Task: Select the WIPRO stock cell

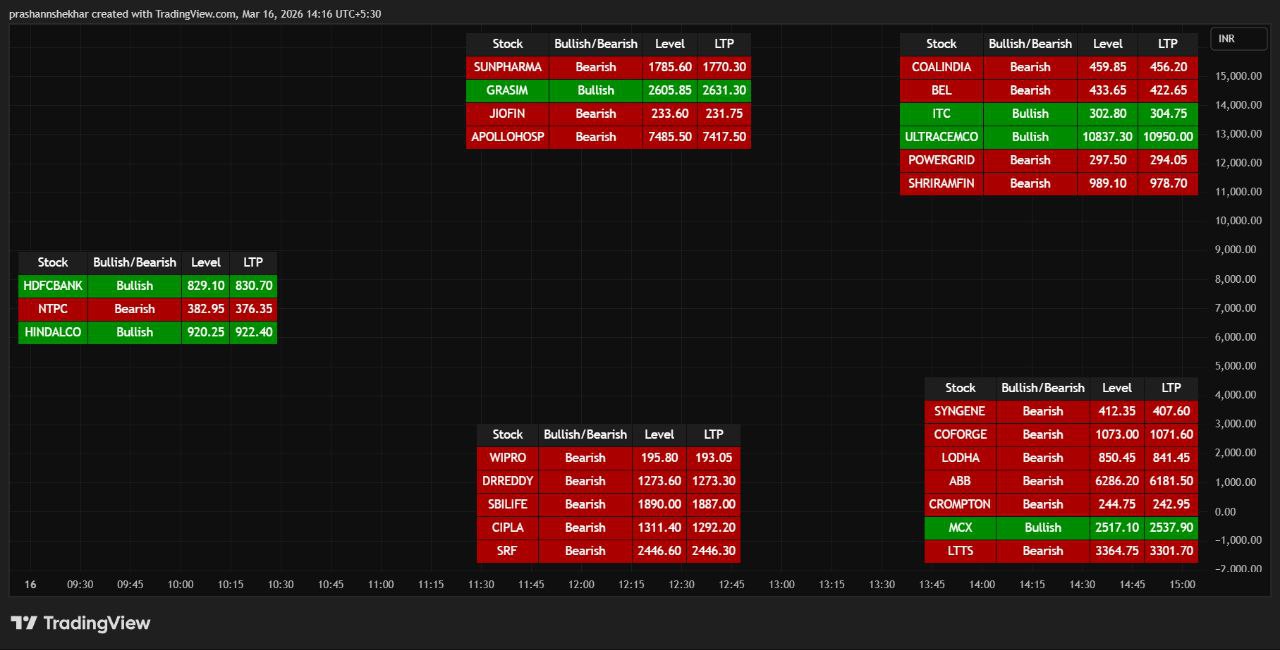Action: point(507,457)
